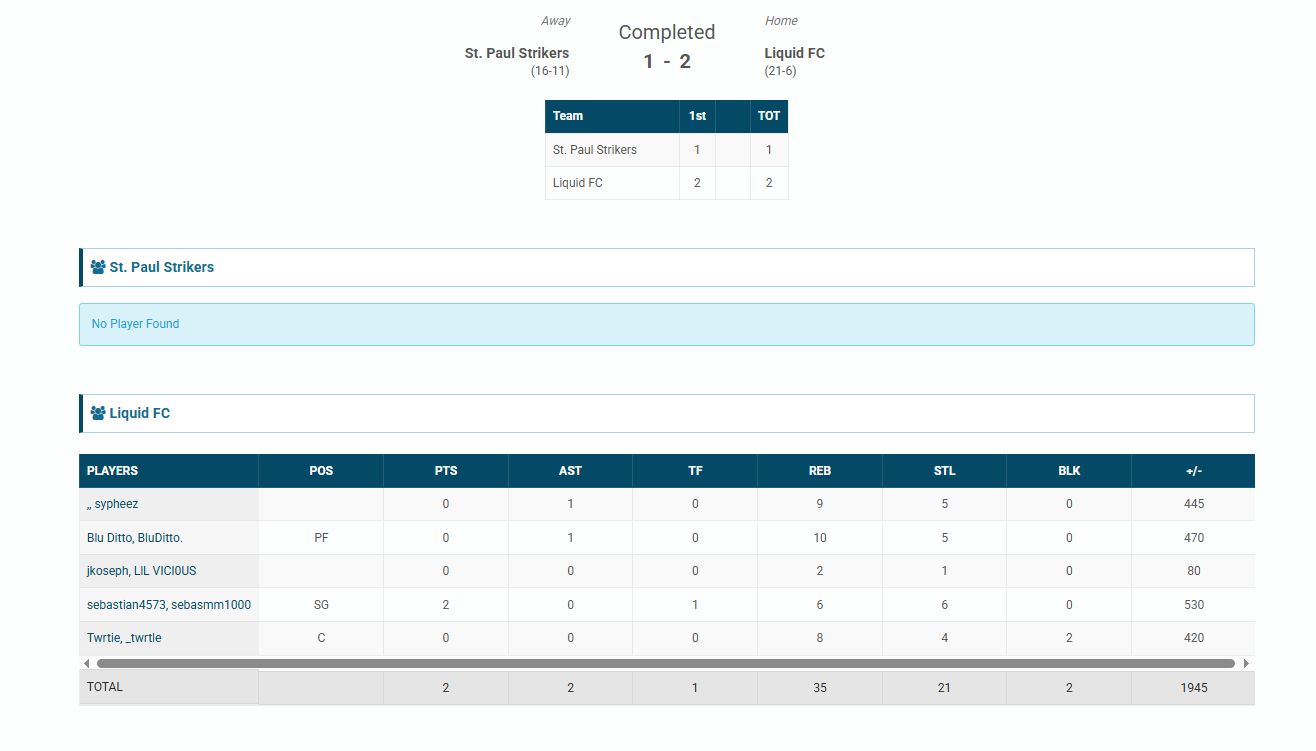Viewport: 1316px width, 751px height.
Task: Open the Blu Ditto player entry
Action: pyautogui.click(x=135, y=538)
